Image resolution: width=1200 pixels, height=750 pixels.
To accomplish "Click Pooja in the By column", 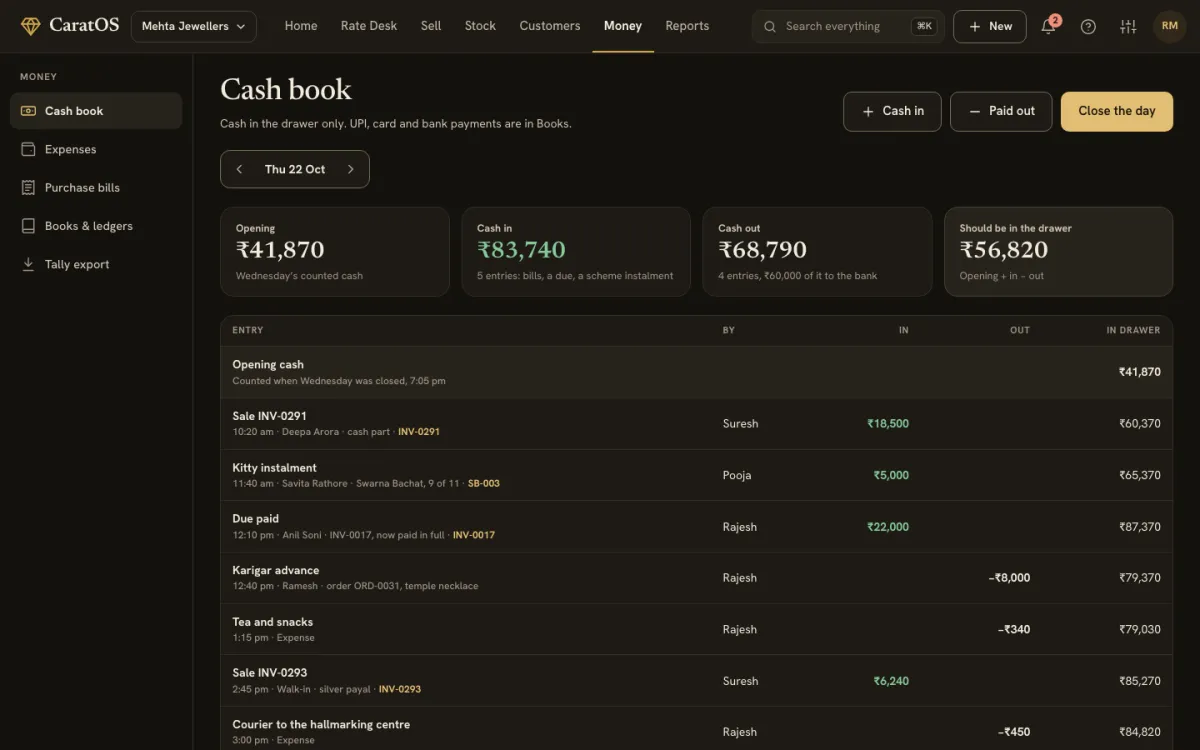I will [737, 475].
